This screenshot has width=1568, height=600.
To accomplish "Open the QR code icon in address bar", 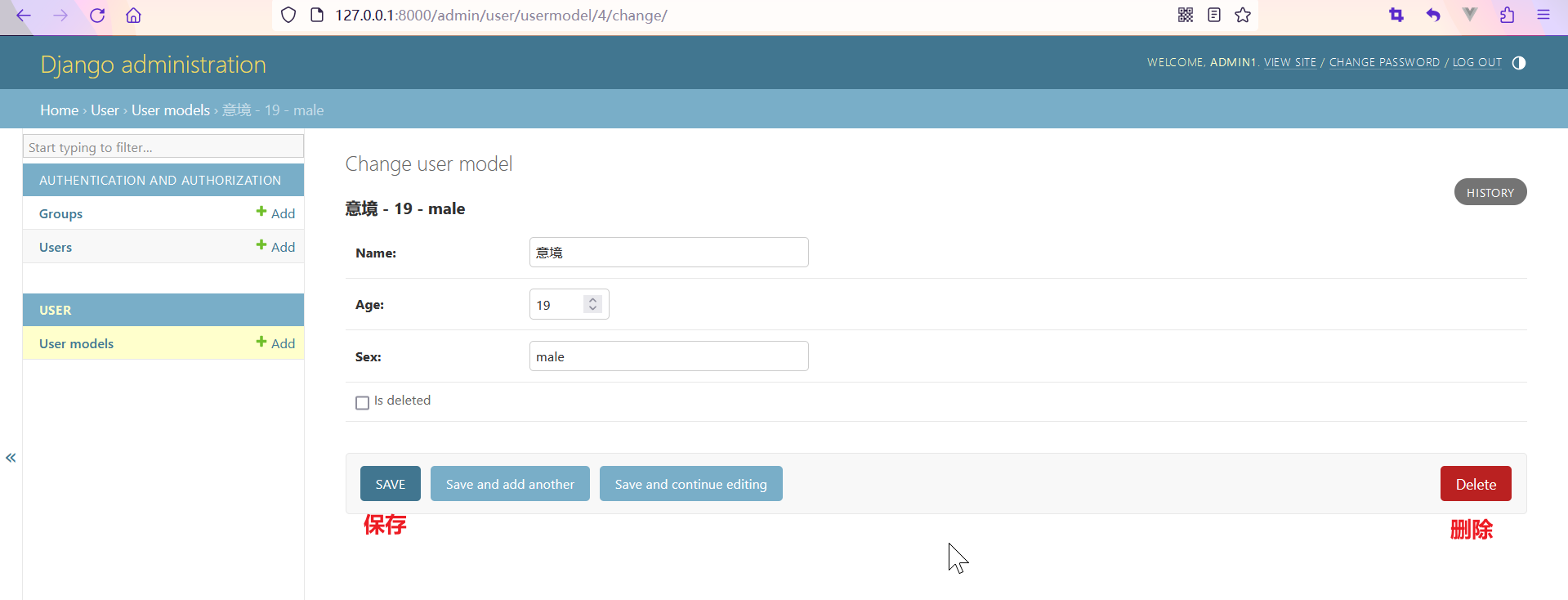I will click(x=1186, y=15).
